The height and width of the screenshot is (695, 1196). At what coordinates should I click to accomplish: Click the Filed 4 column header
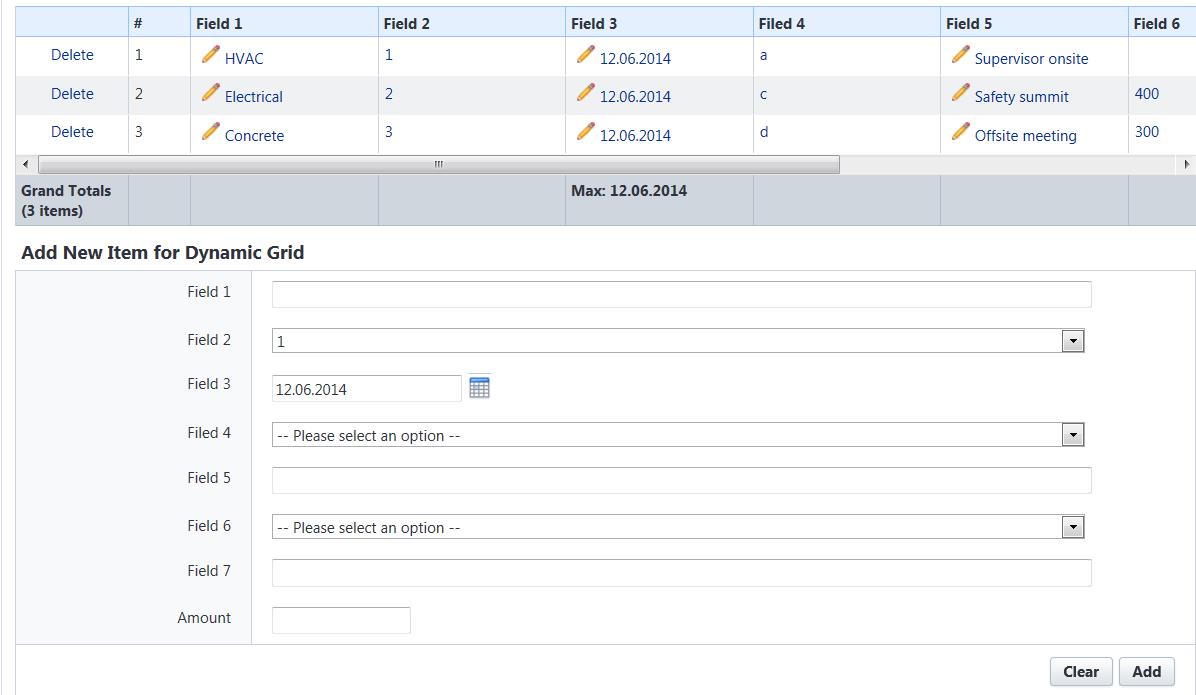click(x=847, y=23)
